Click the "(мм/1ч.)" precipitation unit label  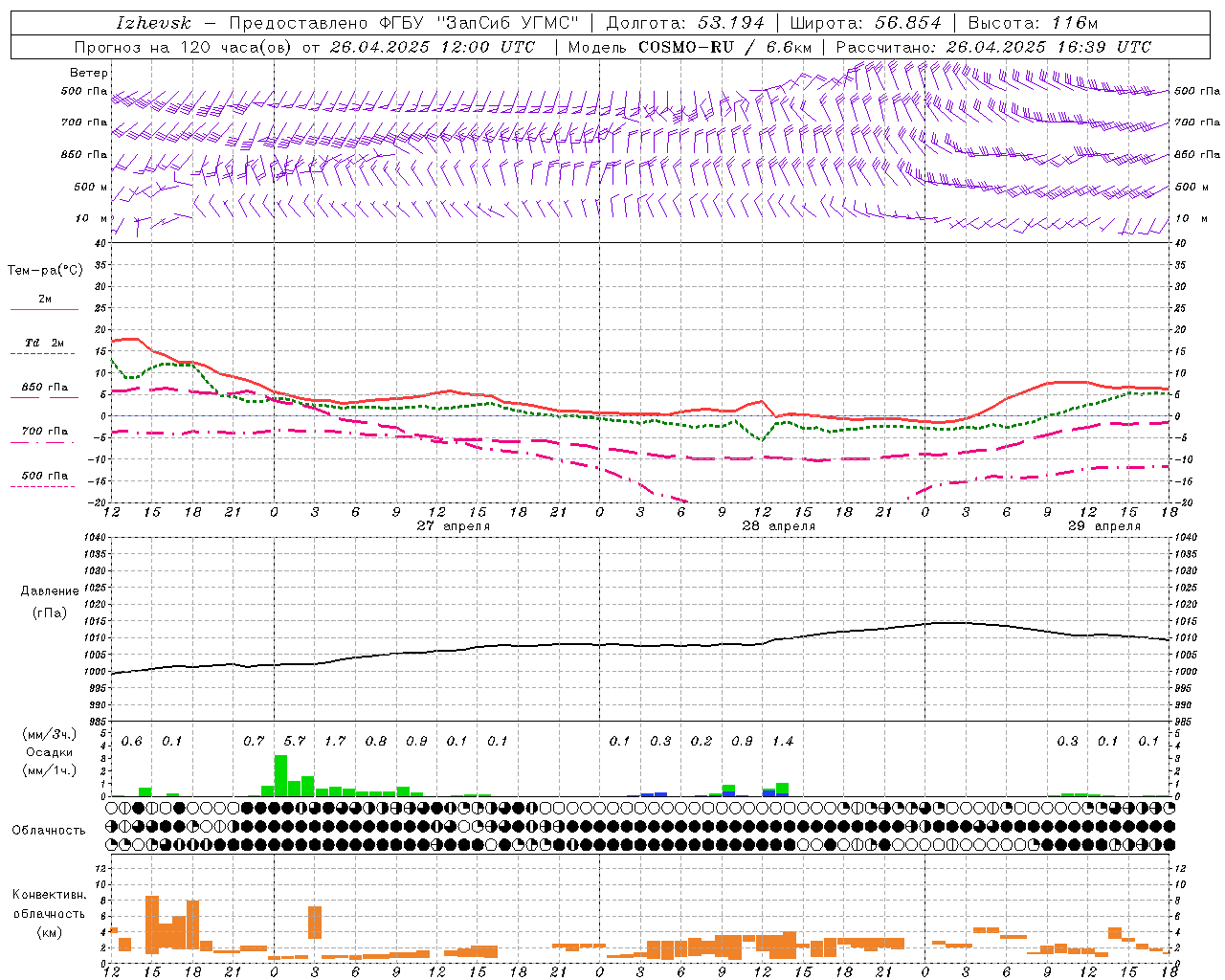pos(50,770)
